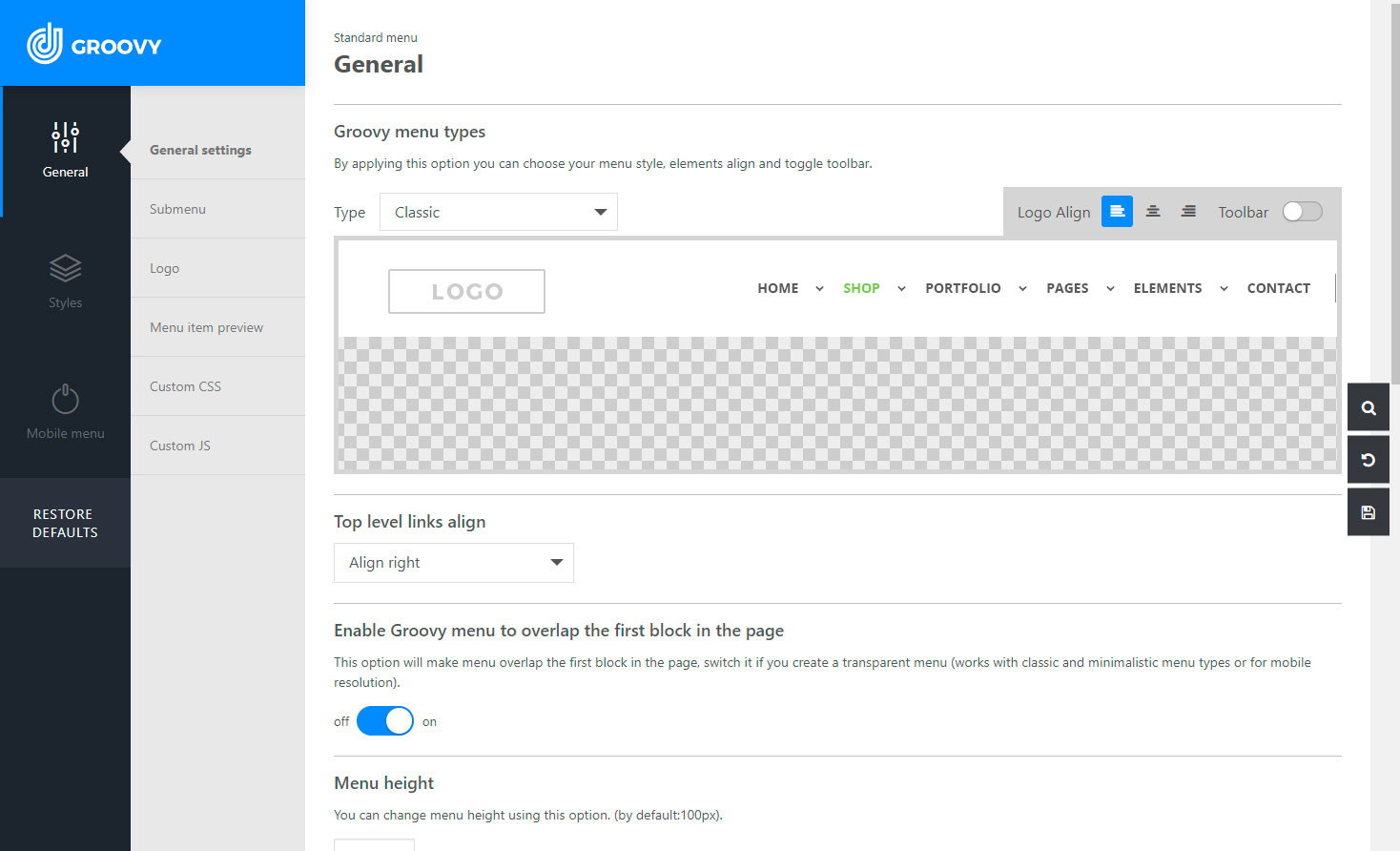
Task: Open the General section sliders icon
Action: tap(65, 138)
